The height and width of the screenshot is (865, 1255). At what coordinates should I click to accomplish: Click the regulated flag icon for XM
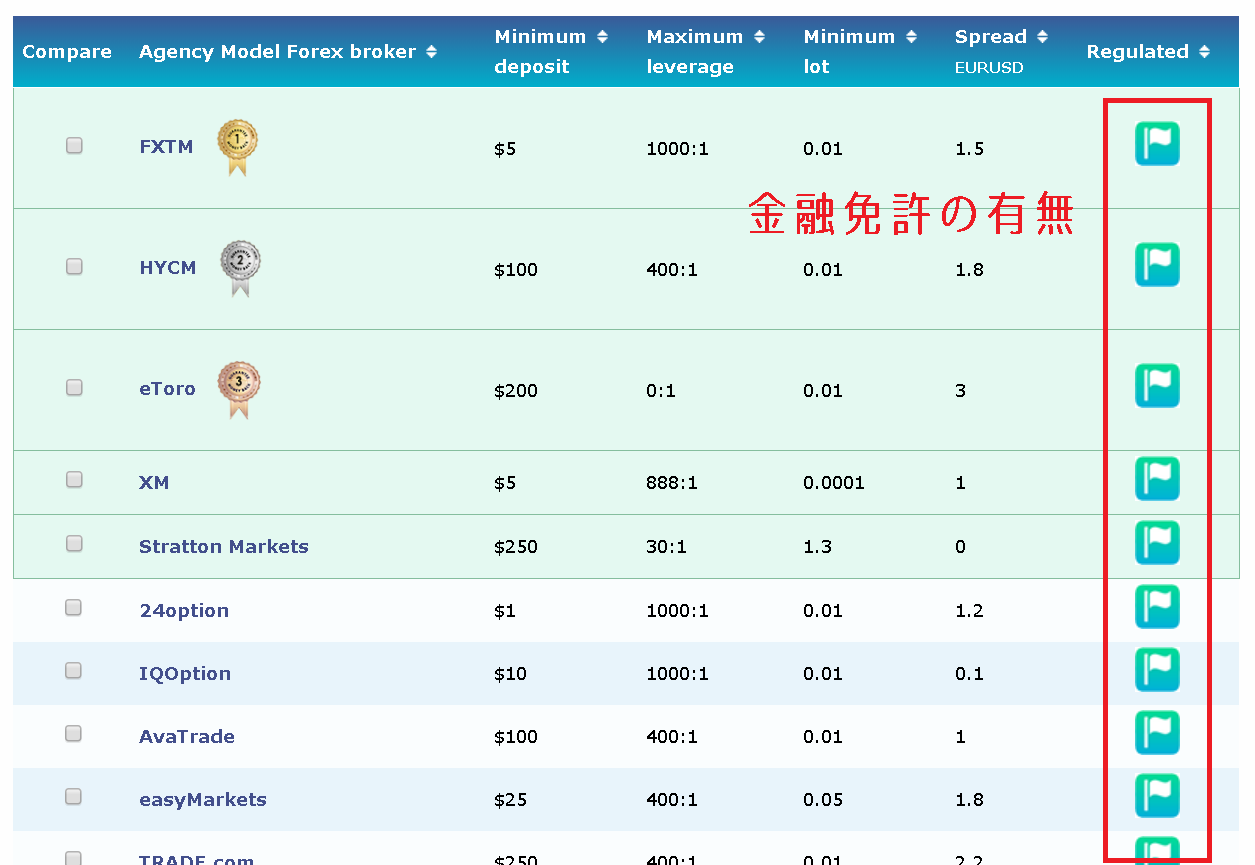pos(1157,479)
